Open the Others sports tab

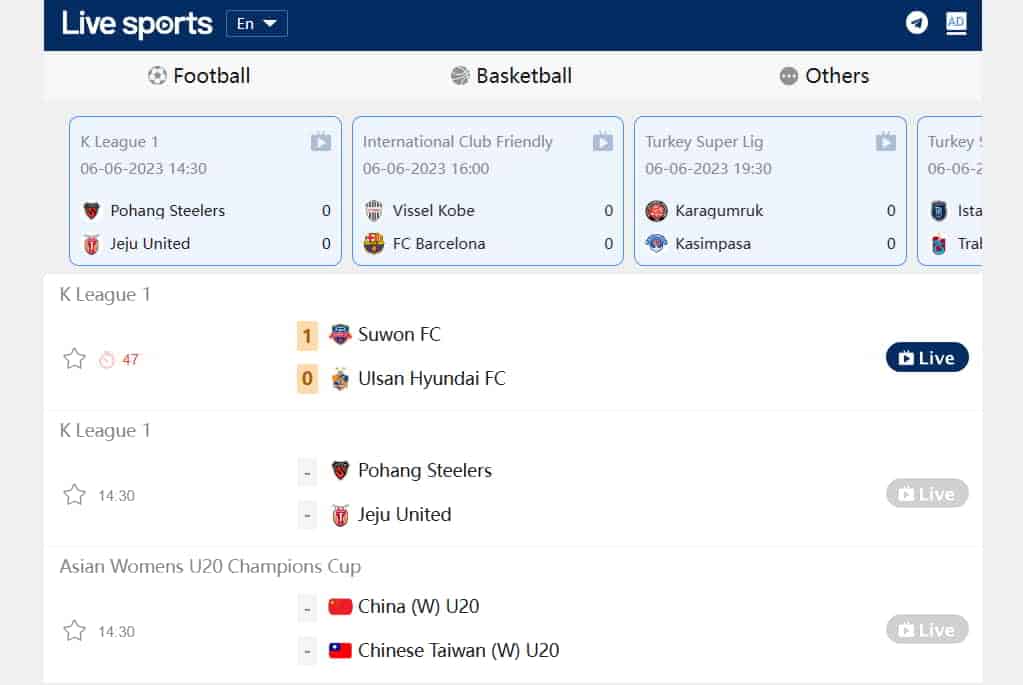coord(824,76)
